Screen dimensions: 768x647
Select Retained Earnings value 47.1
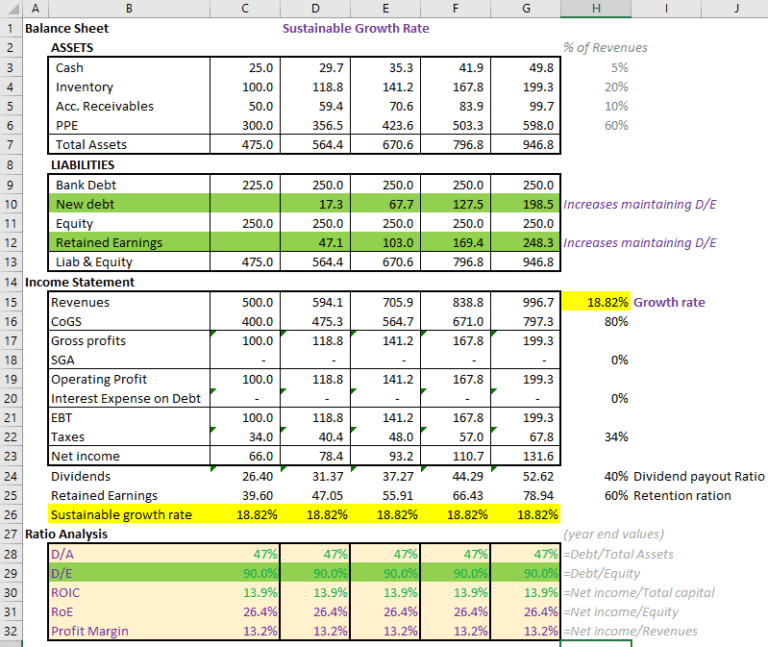315,242
